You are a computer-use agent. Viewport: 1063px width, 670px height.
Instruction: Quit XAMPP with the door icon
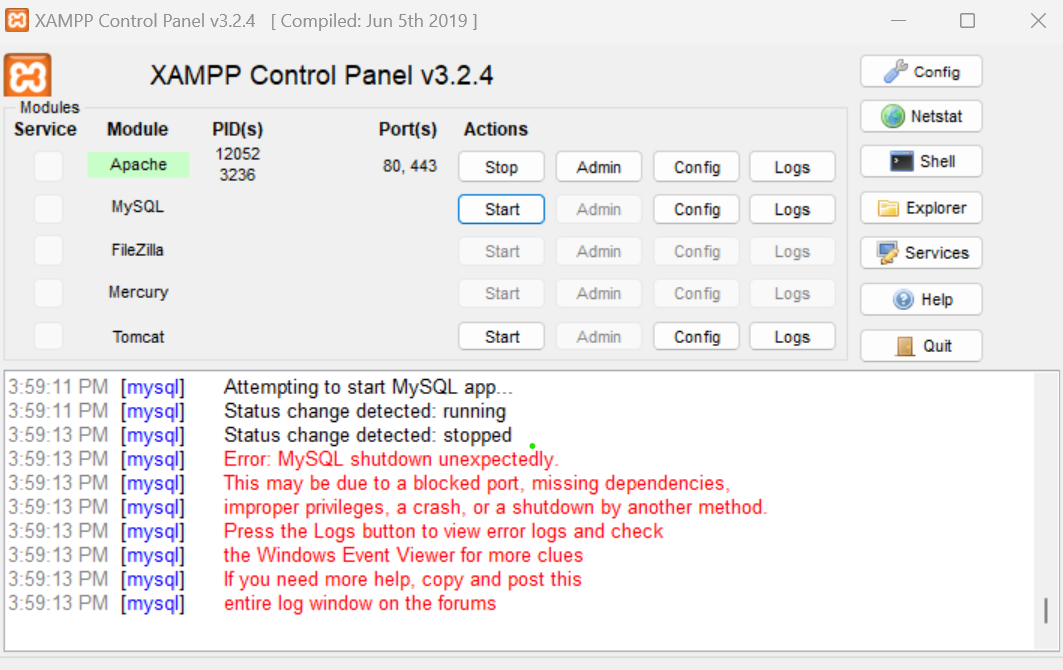tap(921, 346)
